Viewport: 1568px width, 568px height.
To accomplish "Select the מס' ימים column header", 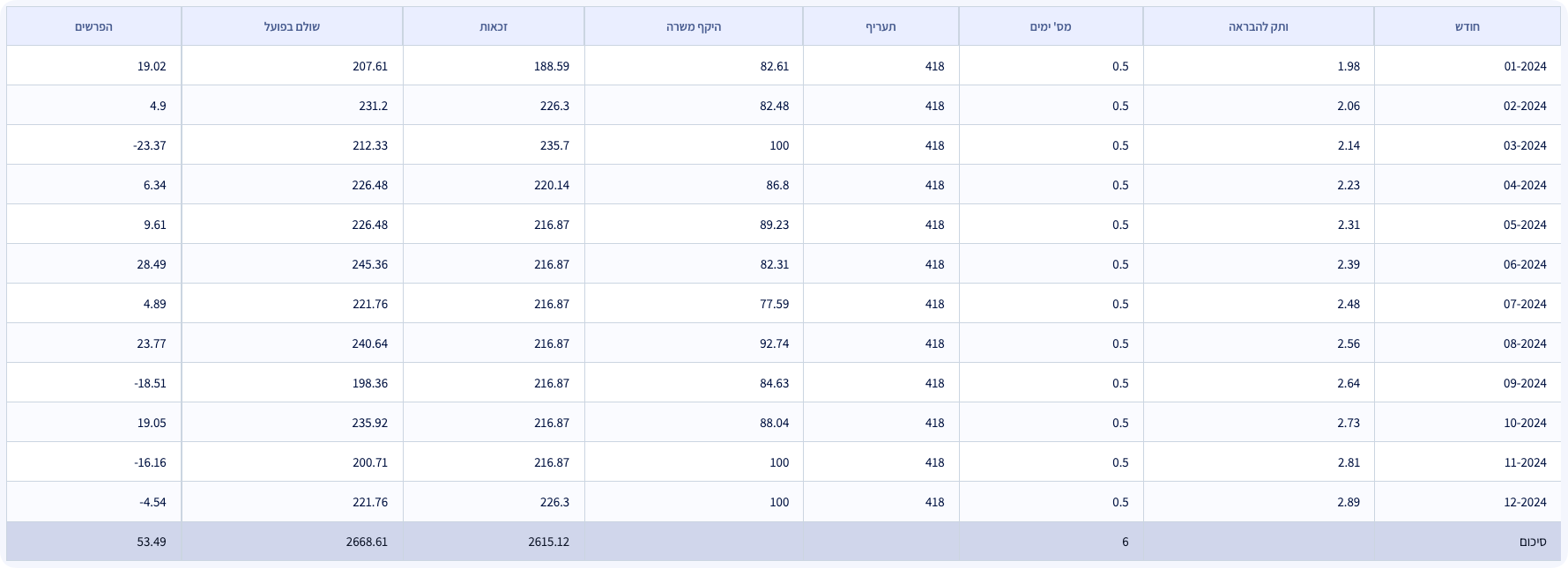I will [1051, 26].
